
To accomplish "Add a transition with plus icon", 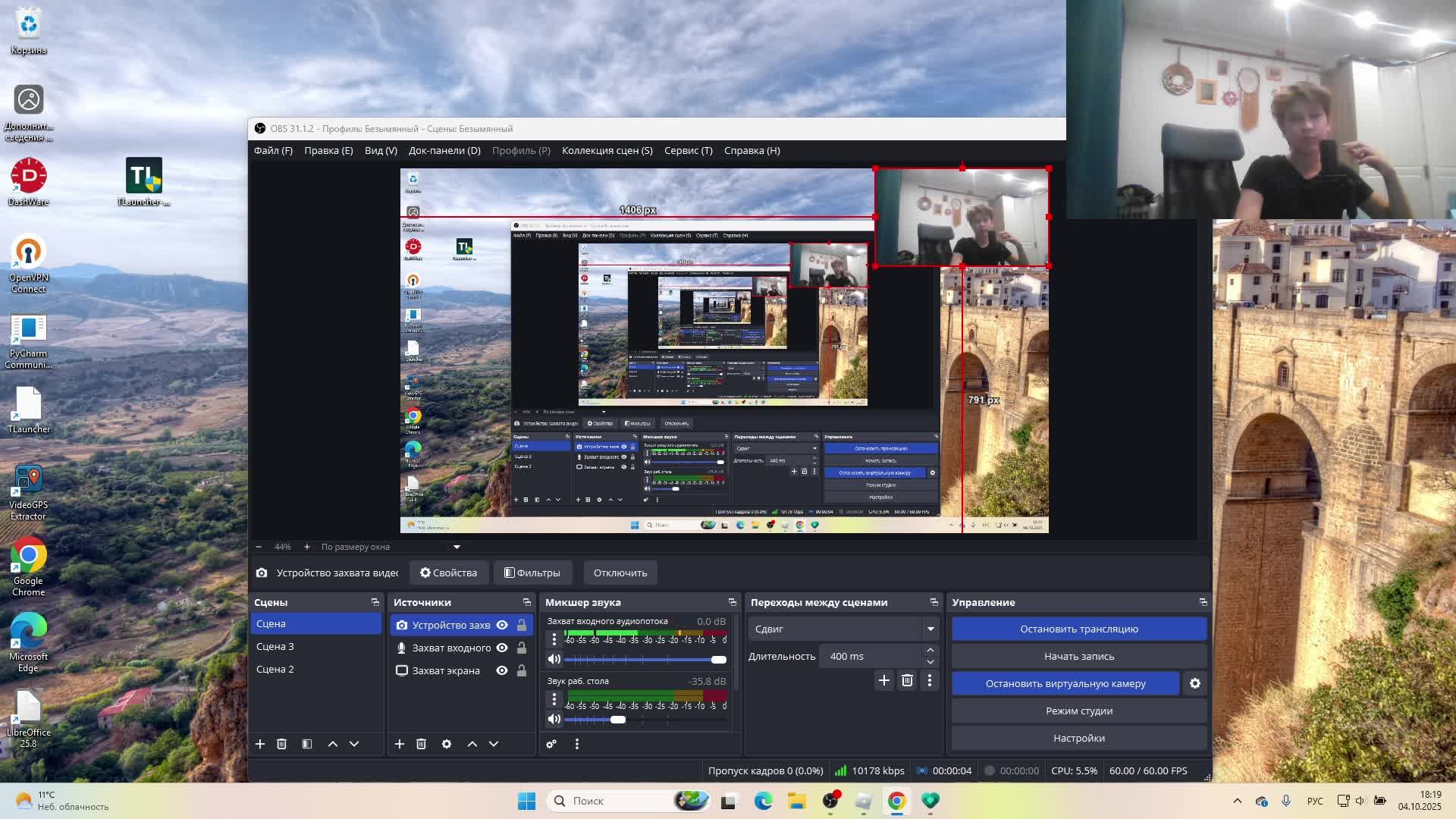I will coord(883,680).
